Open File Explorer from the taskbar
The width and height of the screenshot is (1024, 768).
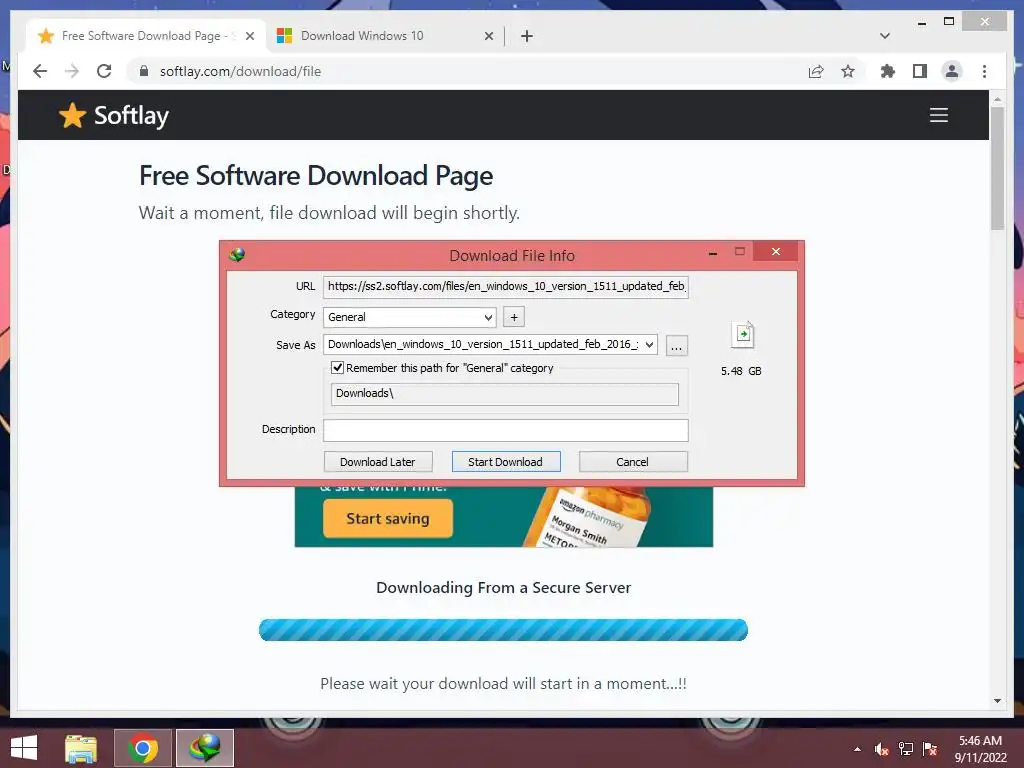81,748
